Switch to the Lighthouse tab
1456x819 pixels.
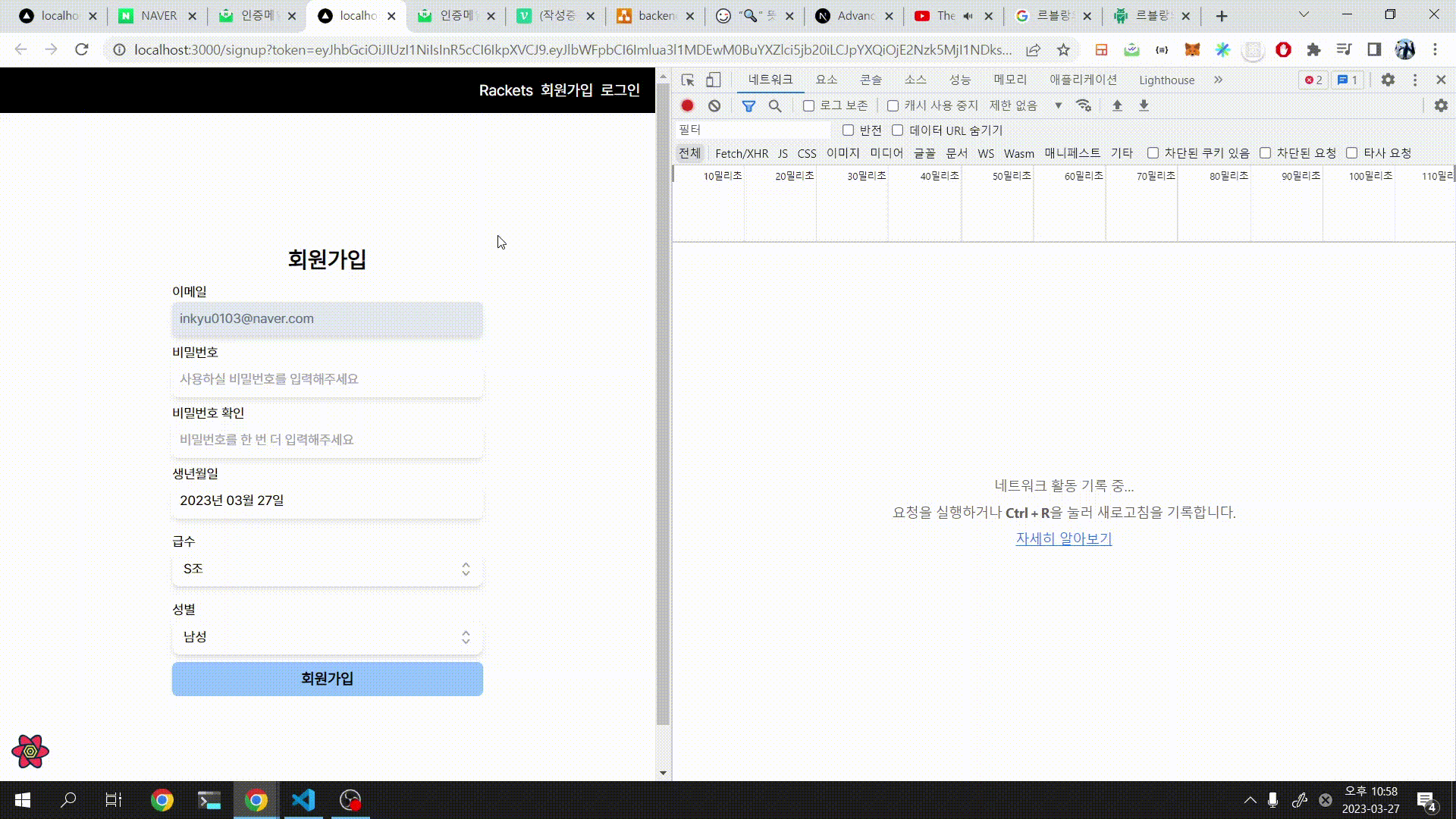1166,80
